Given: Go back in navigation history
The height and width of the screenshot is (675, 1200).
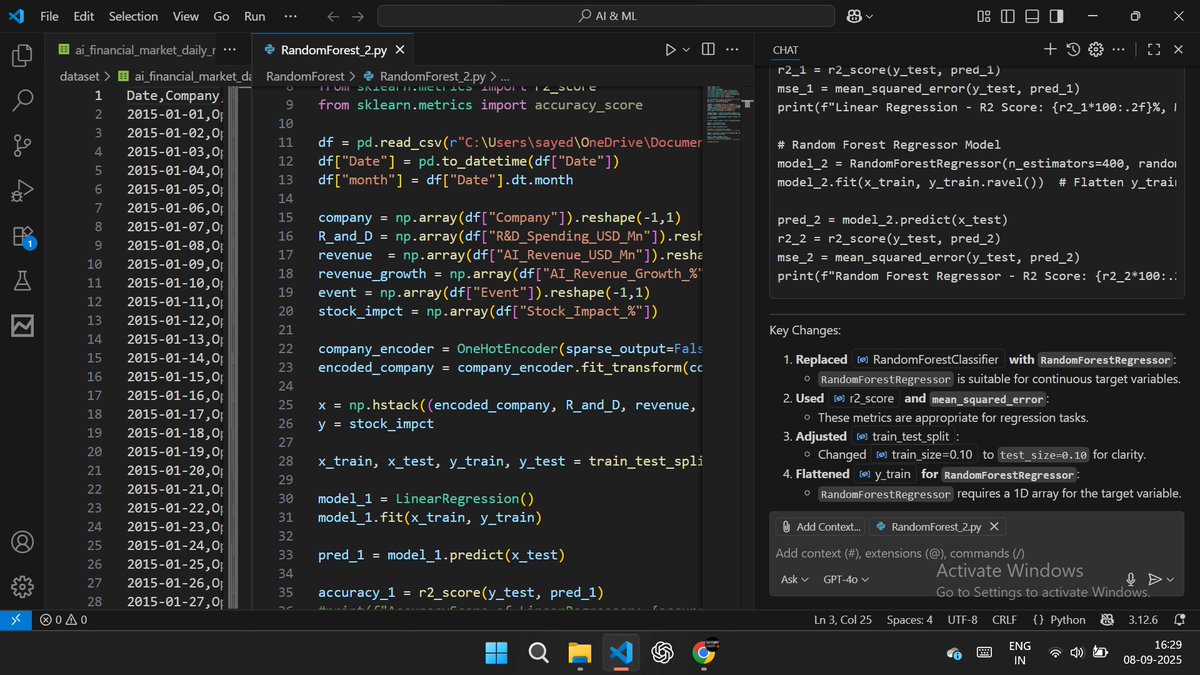Looking at the screenshot, I should tap(333, 16).
